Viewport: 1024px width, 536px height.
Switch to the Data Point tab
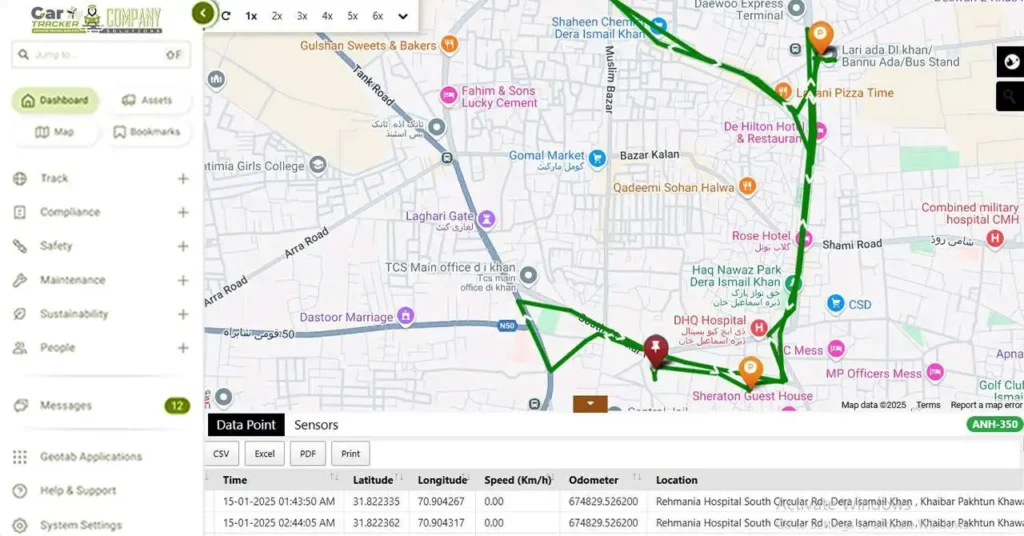(246, 425)
